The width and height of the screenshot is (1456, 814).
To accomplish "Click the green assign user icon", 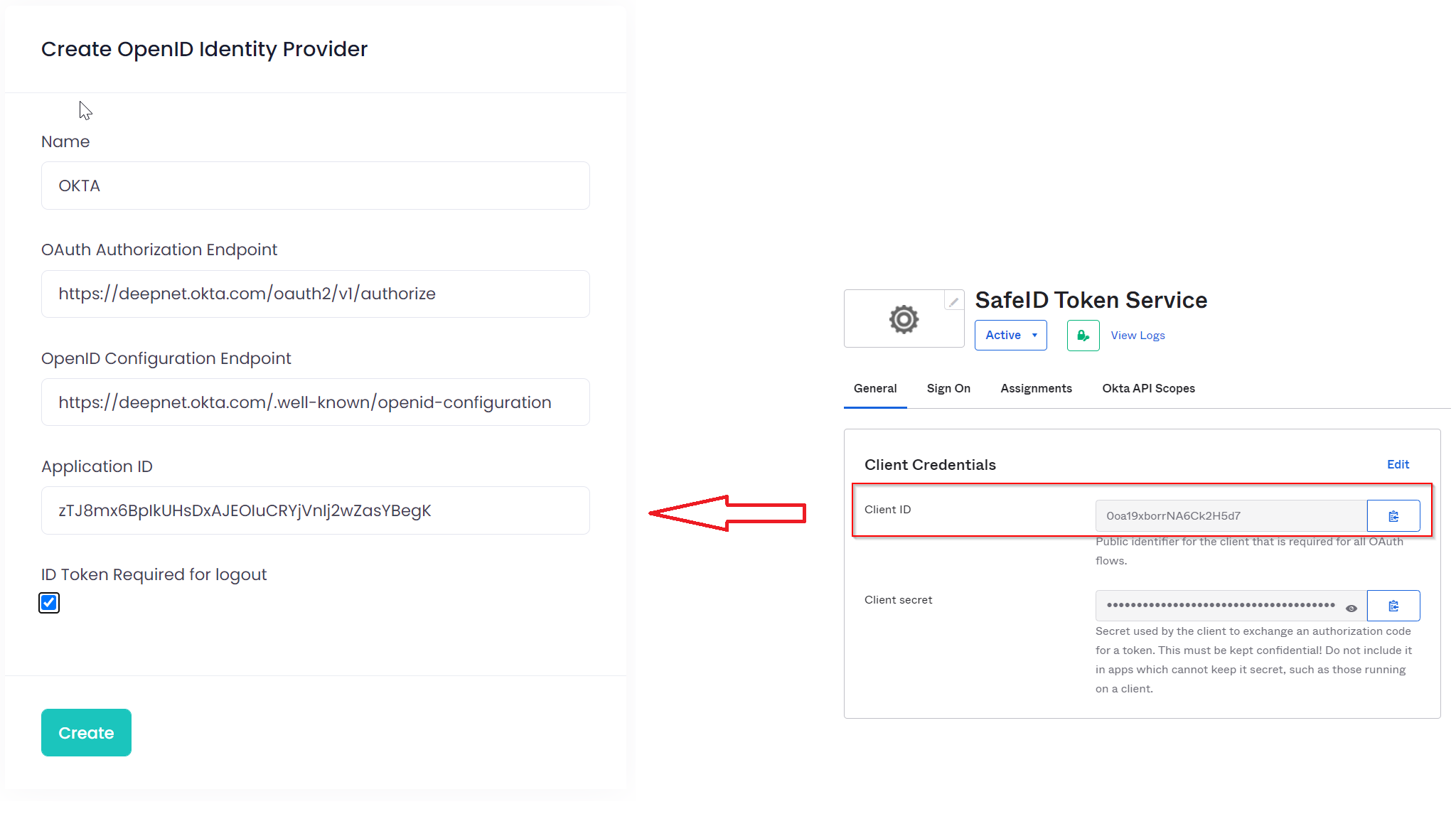I will [x=1083, y=336].
